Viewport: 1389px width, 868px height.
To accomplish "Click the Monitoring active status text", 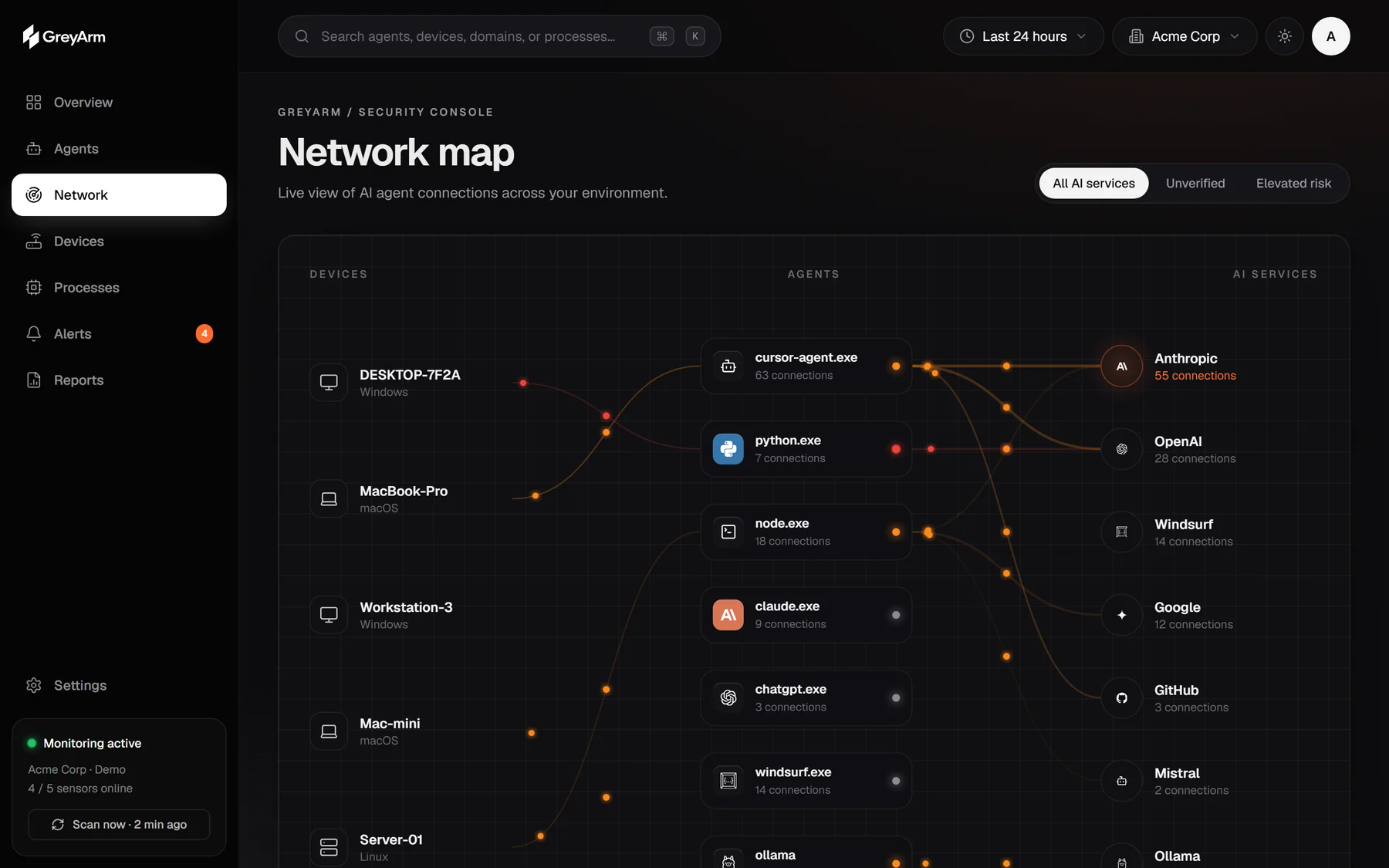I will tap(93, 744).
